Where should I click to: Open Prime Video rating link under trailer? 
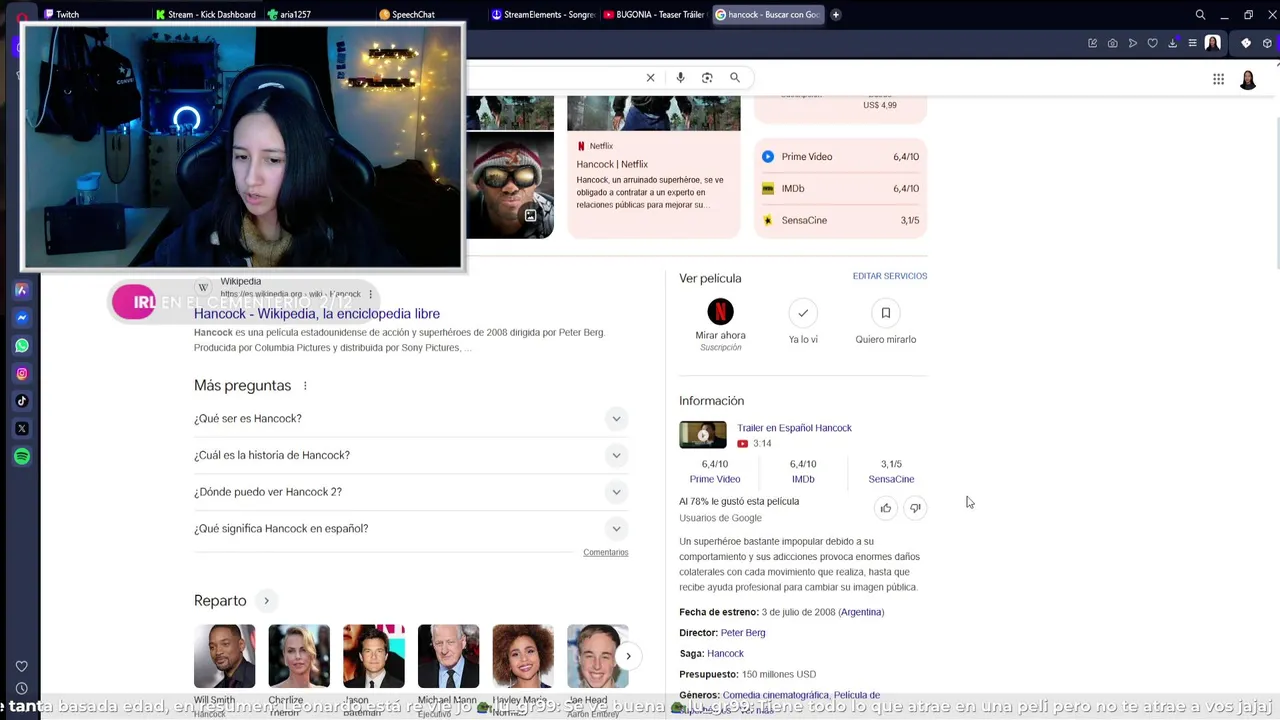click(x=715, y=479)
